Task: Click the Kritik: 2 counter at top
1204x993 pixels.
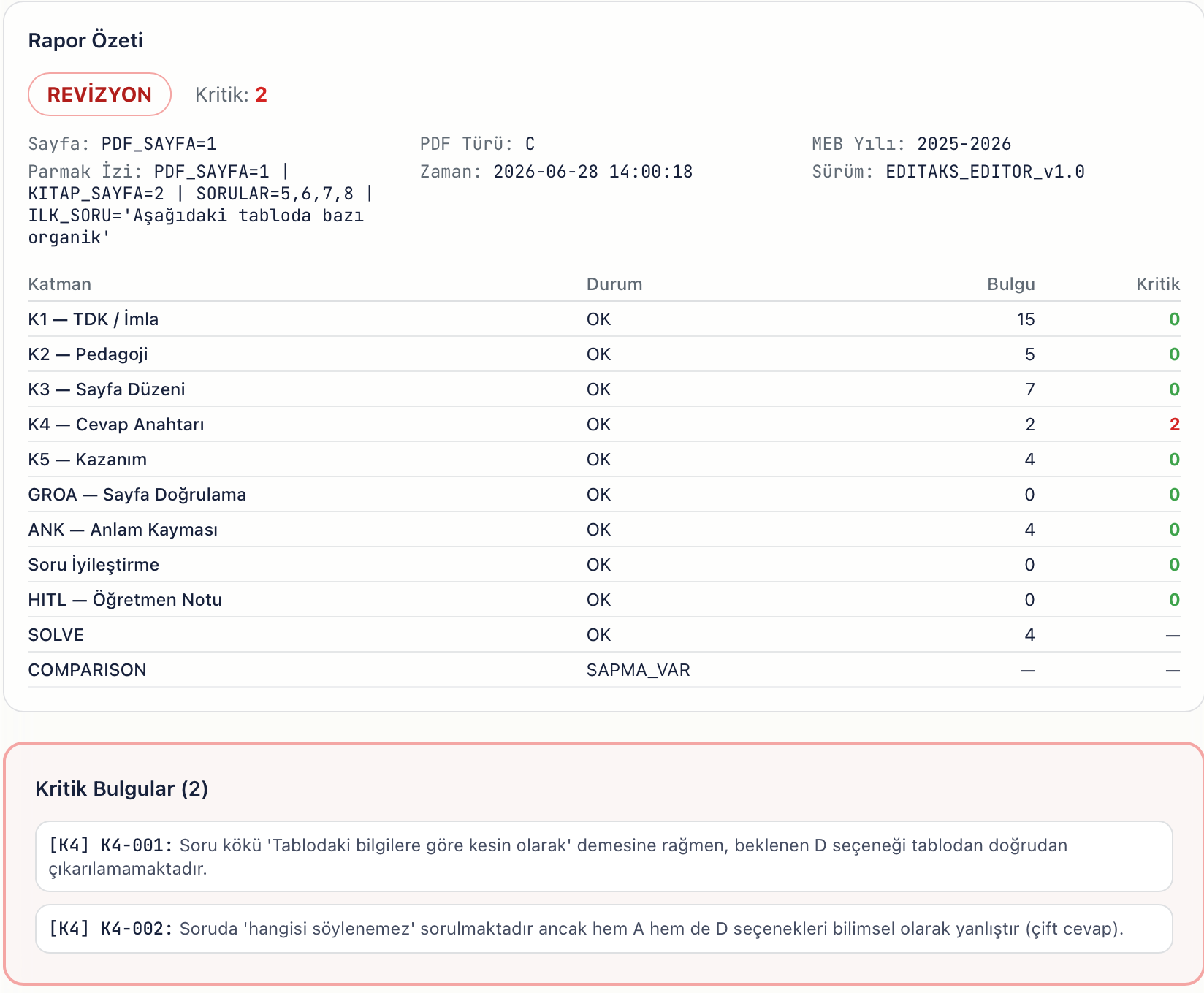Action: [231, 94]
